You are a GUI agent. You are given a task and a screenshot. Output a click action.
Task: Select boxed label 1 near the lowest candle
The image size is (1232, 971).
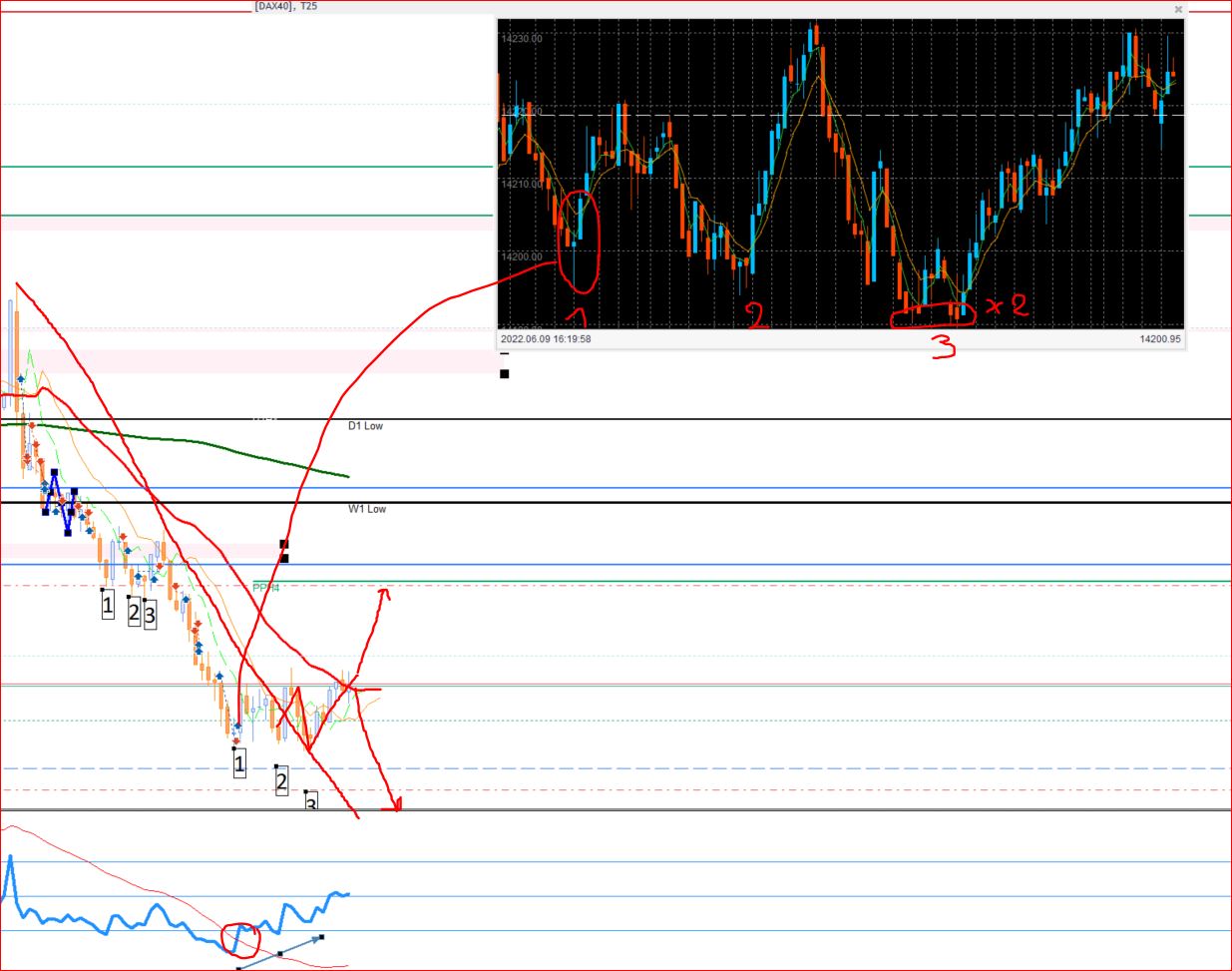point(239,765)
